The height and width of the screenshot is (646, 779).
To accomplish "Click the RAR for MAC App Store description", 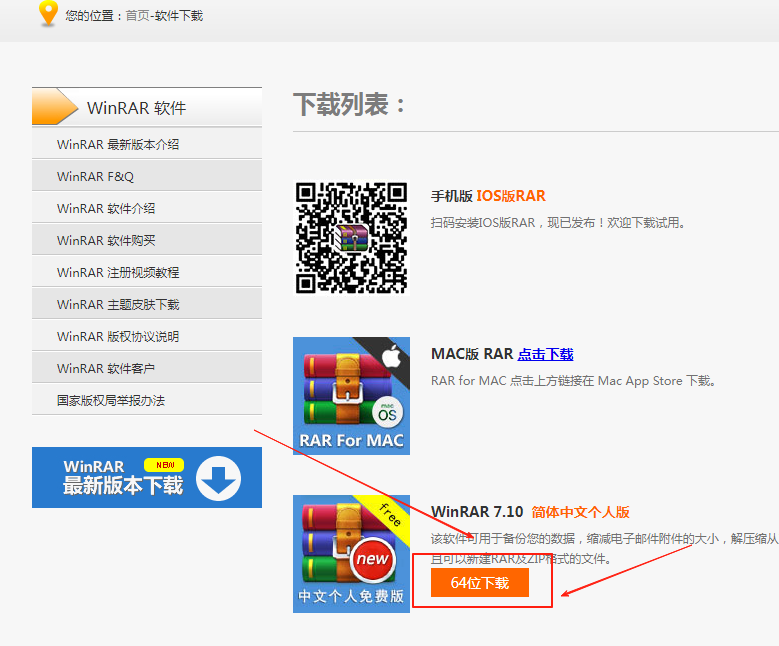I will click(x=573, y=381).
